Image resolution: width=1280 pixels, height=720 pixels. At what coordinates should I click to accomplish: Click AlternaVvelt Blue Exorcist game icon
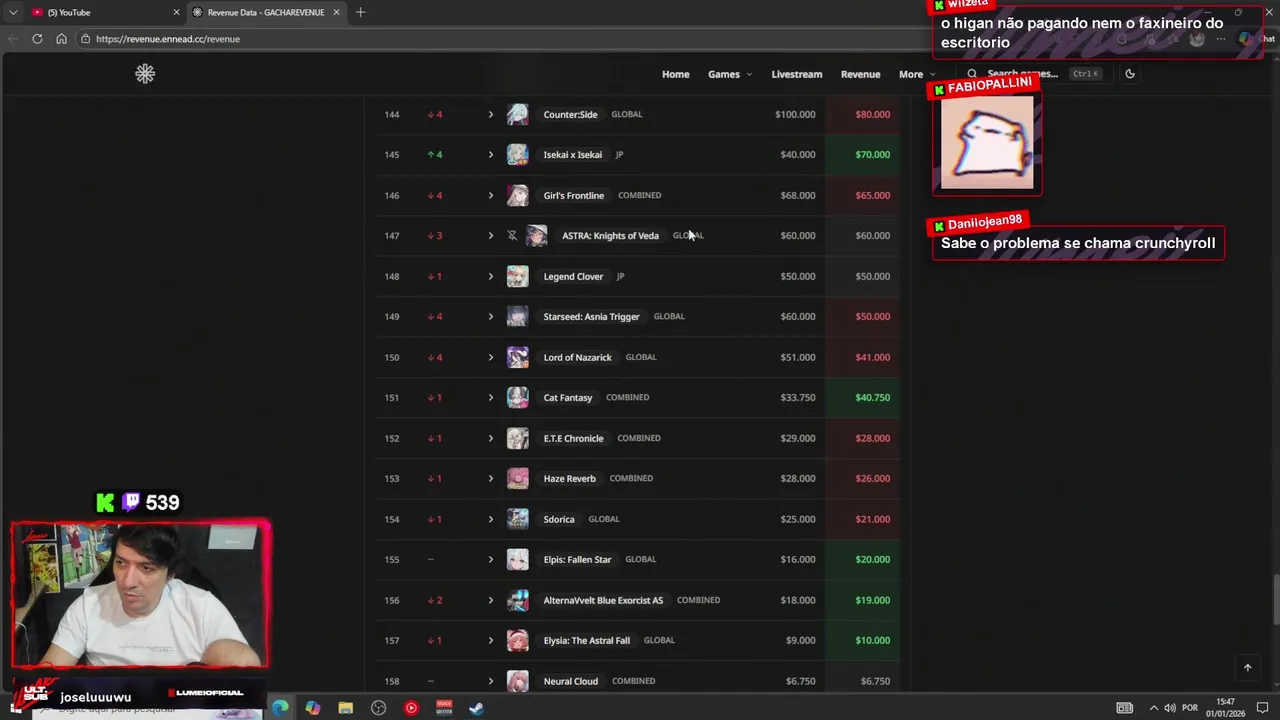517,600
